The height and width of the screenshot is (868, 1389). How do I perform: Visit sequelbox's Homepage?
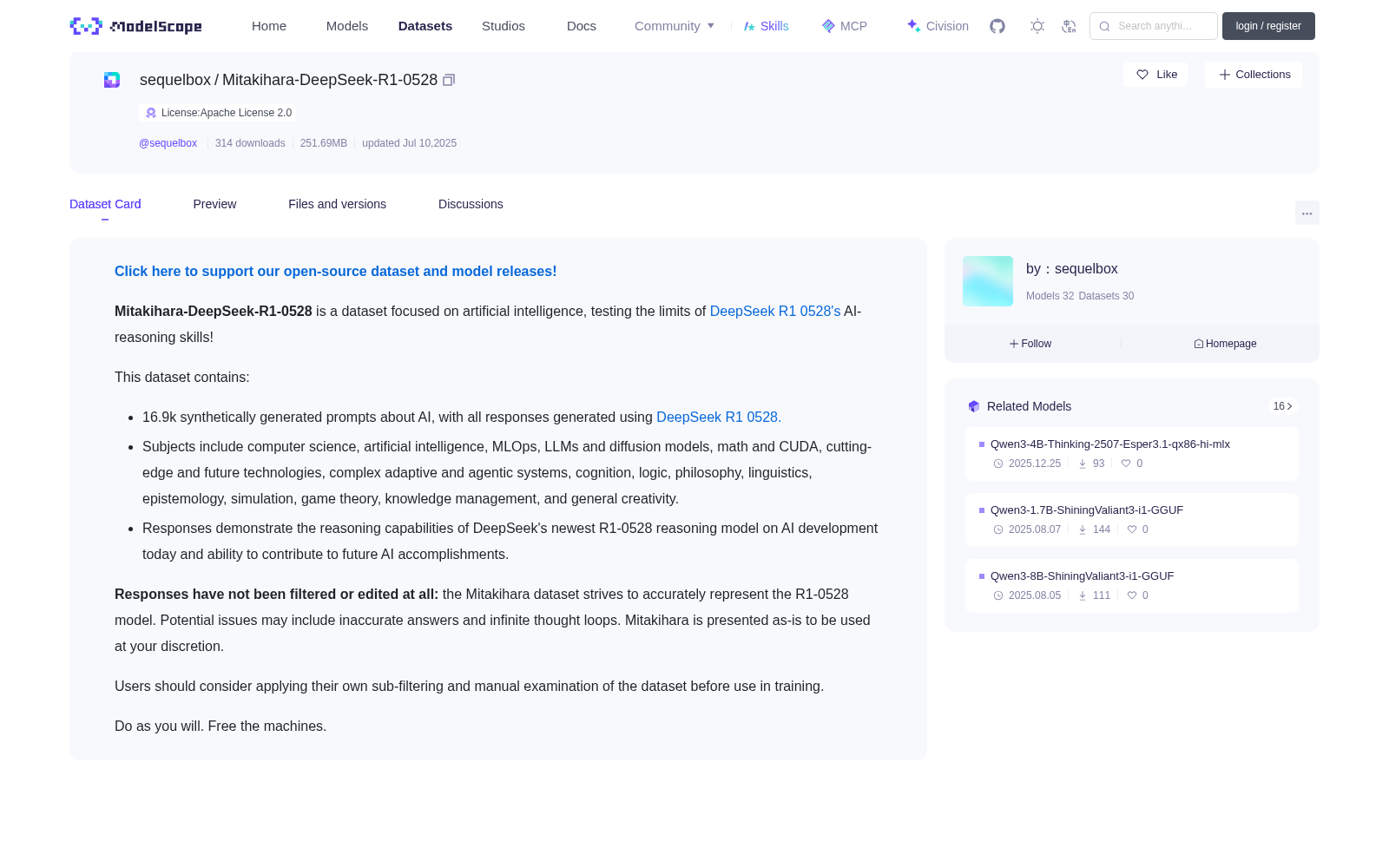tap(1225, 344)
